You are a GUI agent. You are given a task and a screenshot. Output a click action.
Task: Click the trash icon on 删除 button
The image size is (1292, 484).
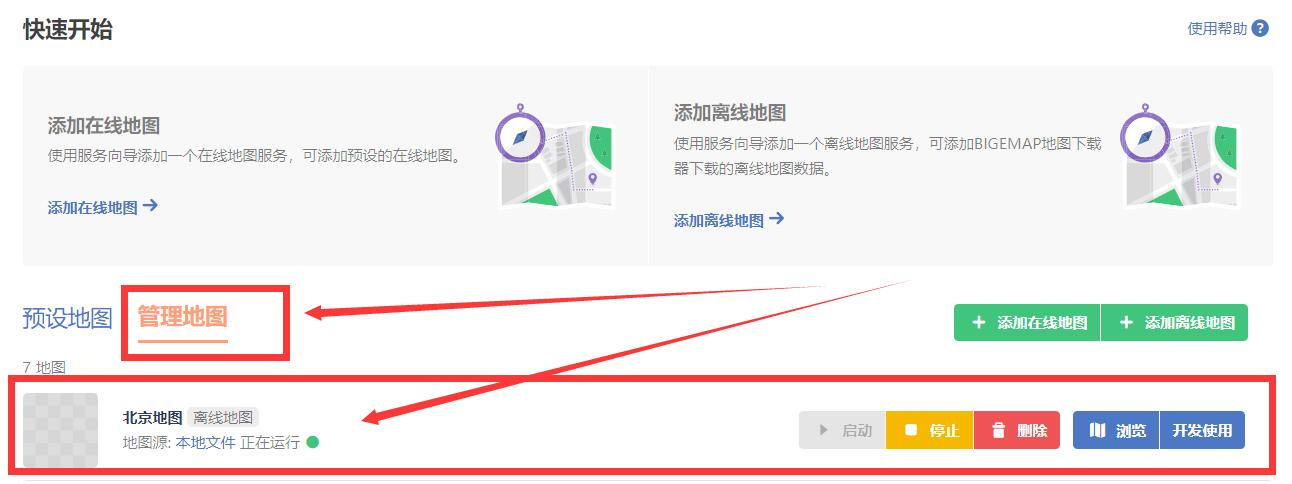click(x=998, y=430)
